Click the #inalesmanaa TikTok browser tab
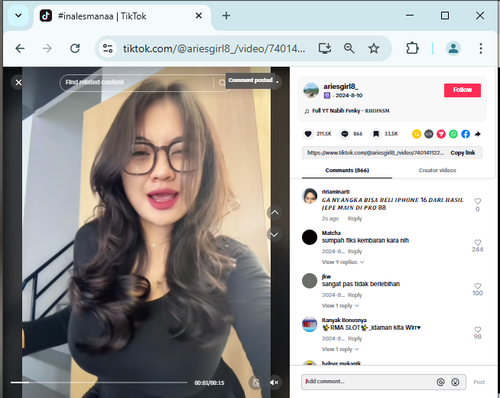 [x=122, y=16]
